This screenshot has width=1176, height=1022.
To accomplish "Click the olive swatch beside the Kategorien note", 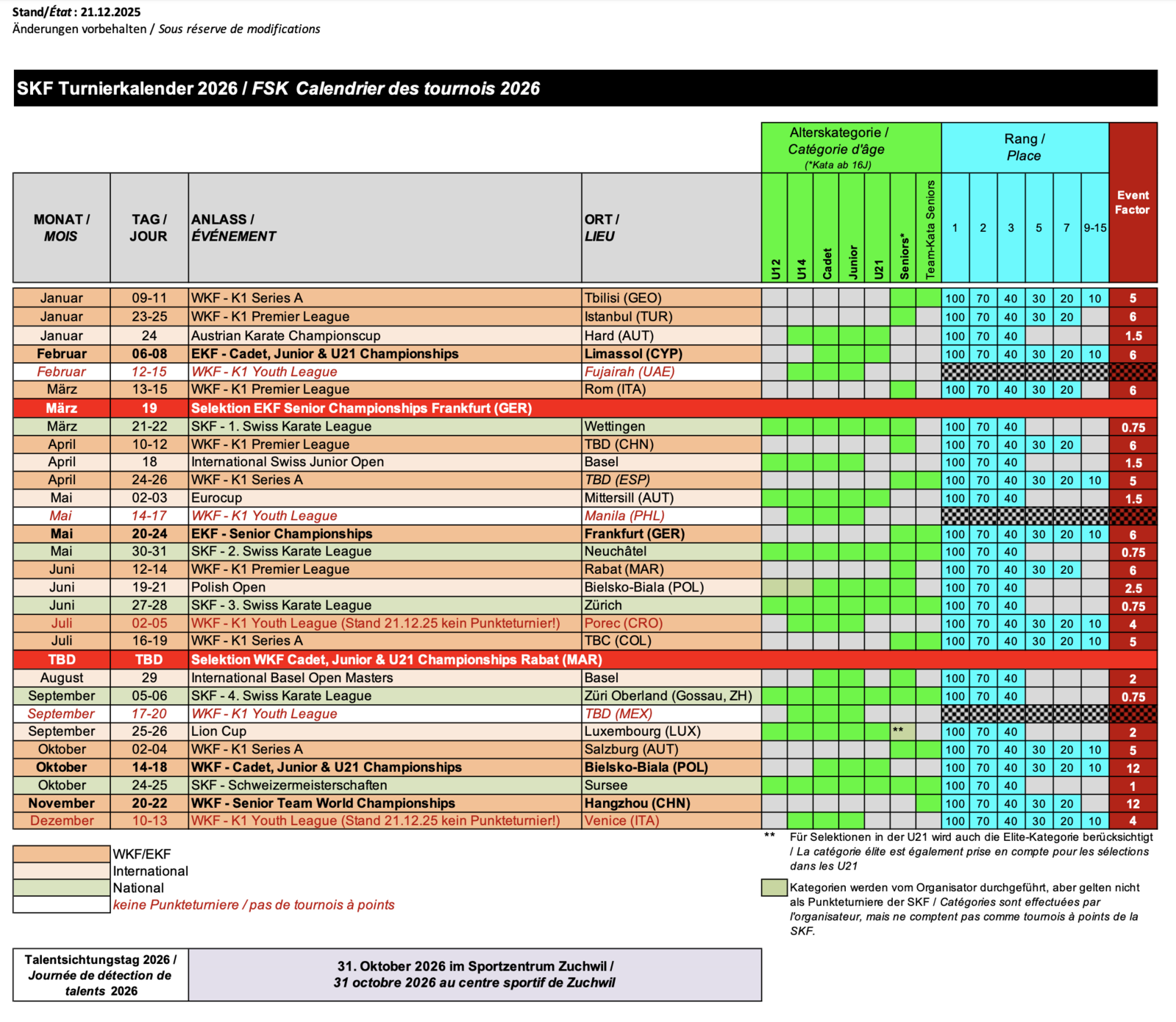I will [x=774, y=887].
